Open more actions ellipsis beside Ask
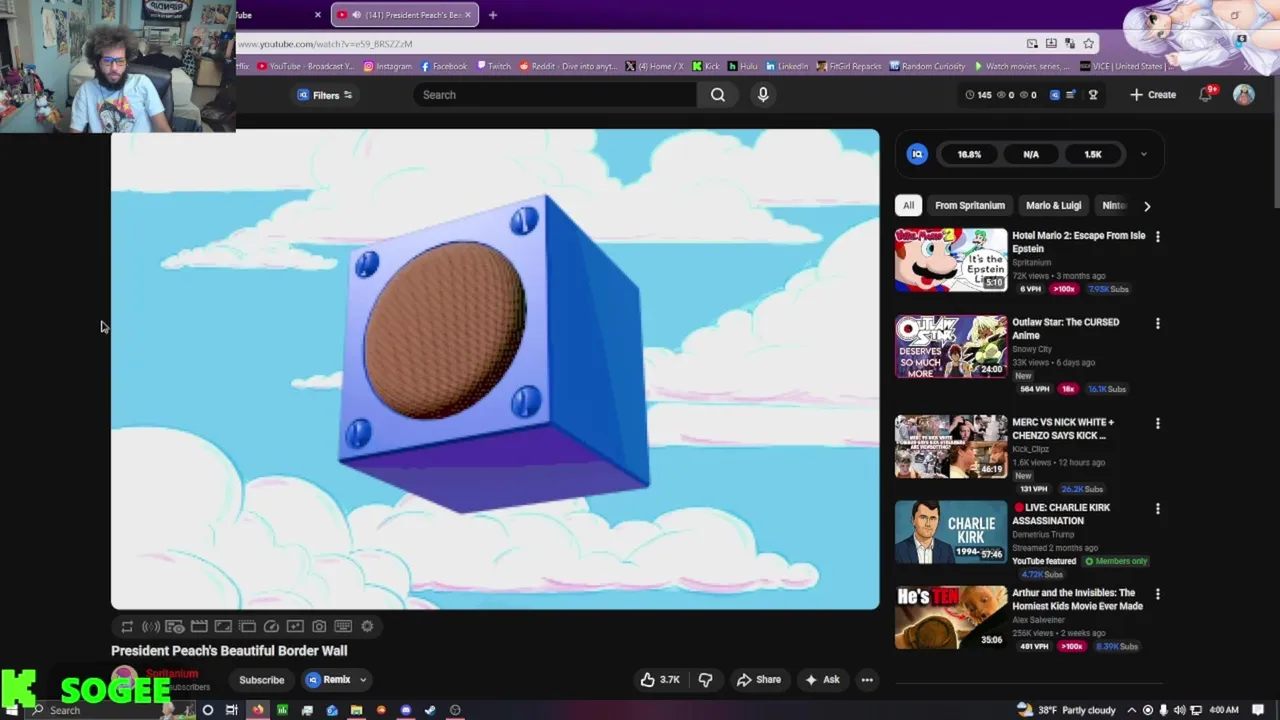This screenshot has width=1280, height=720. 867,680
